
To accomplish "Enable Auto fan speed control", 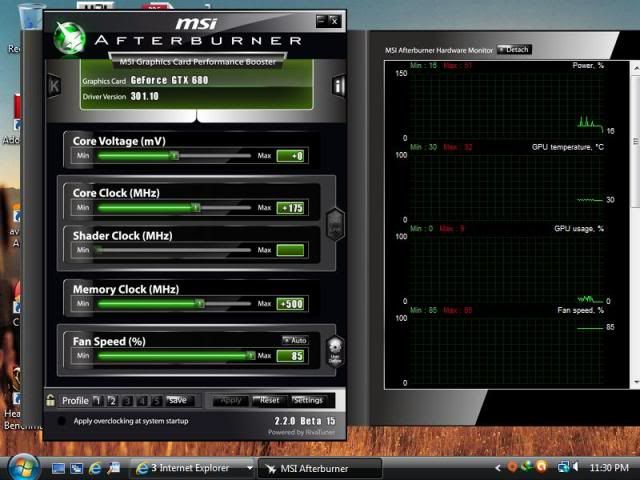I will (x=295, y=340).
